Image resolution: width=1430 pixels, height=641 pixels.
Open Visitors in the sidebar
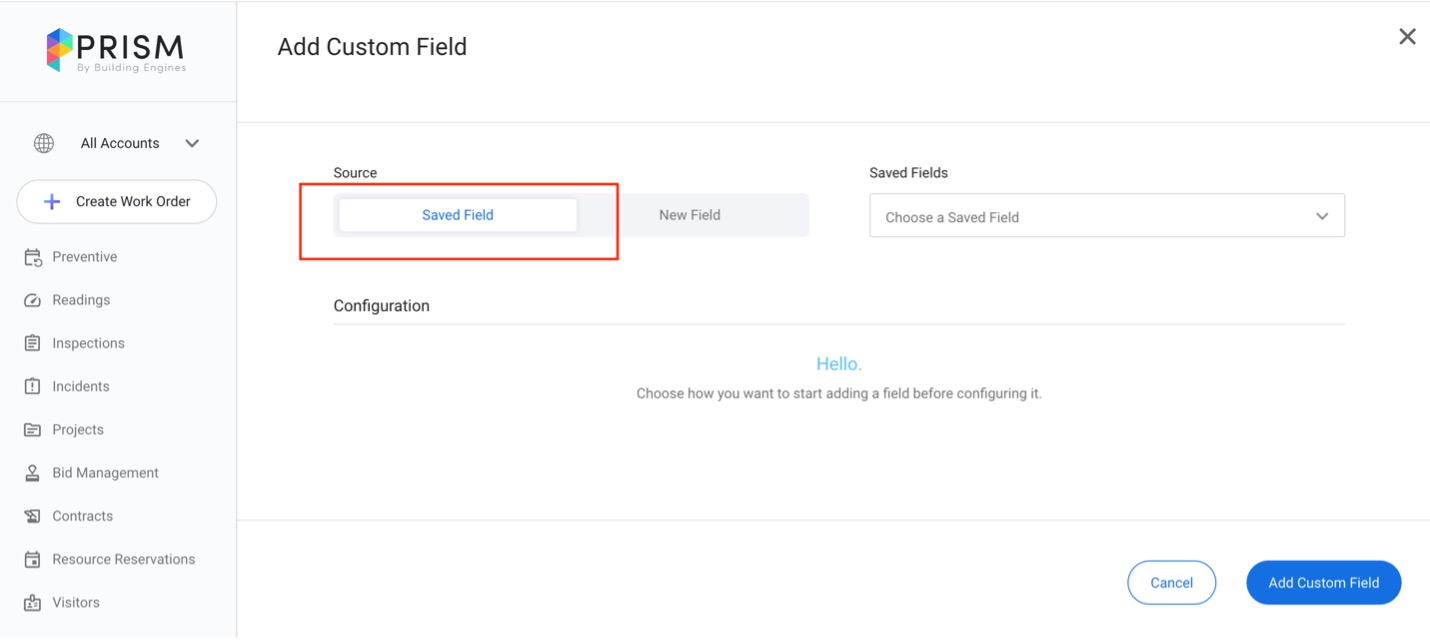point(76,603)
